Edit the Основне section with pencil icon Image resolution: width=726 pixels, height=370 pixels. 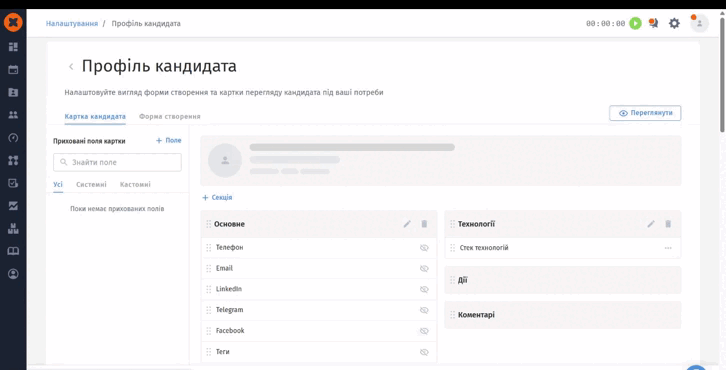[x=407, y=224]
